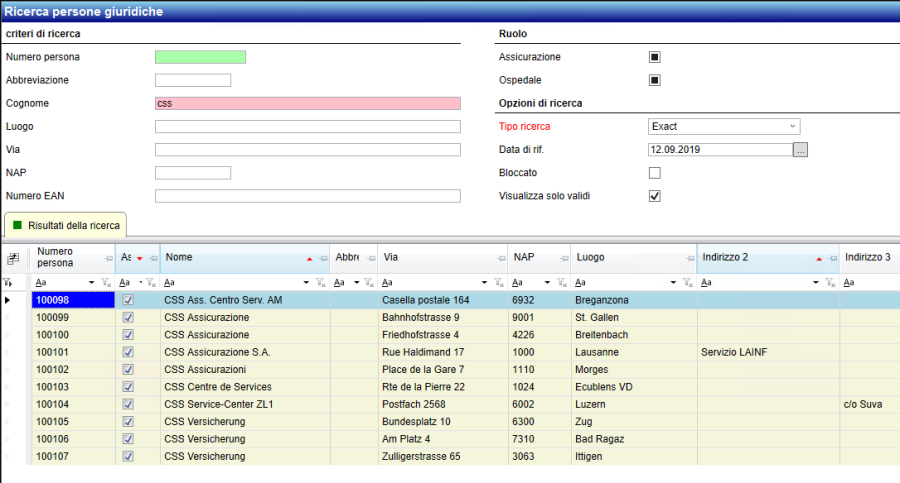Toggle the Assicurazione role checkbox

[655, 57]
